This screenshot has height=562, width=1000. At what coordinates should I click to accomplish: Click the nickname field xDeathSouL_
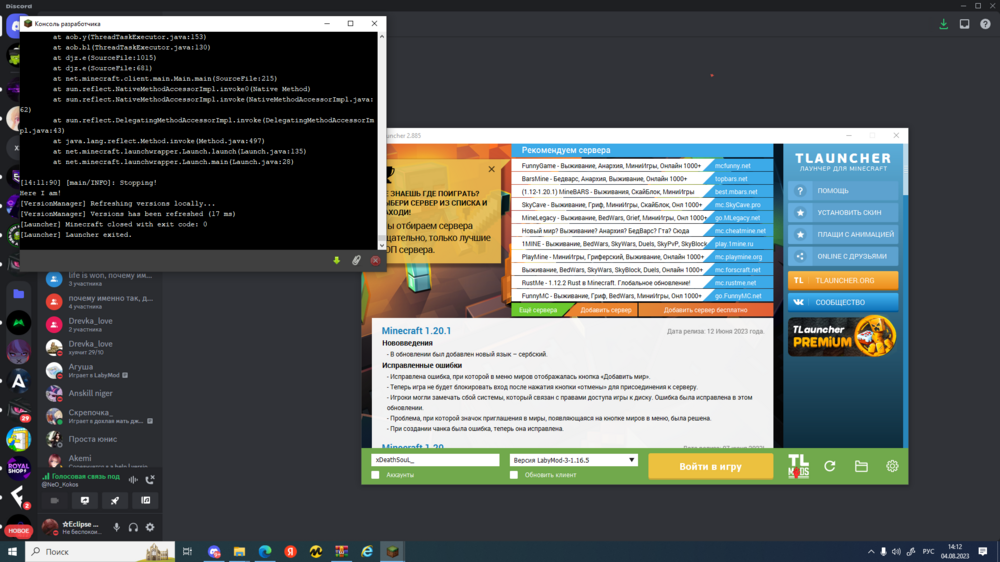pyautogui.click(x=435, y=460)
